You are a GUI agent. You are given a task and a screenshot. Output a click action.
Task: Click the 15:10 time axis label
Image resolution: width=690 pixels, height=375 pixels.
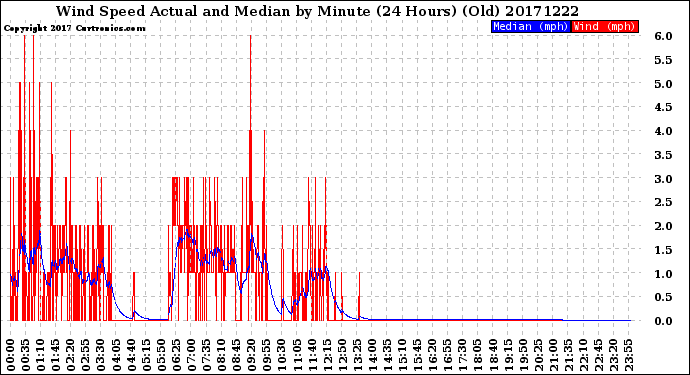pos(402,355)
